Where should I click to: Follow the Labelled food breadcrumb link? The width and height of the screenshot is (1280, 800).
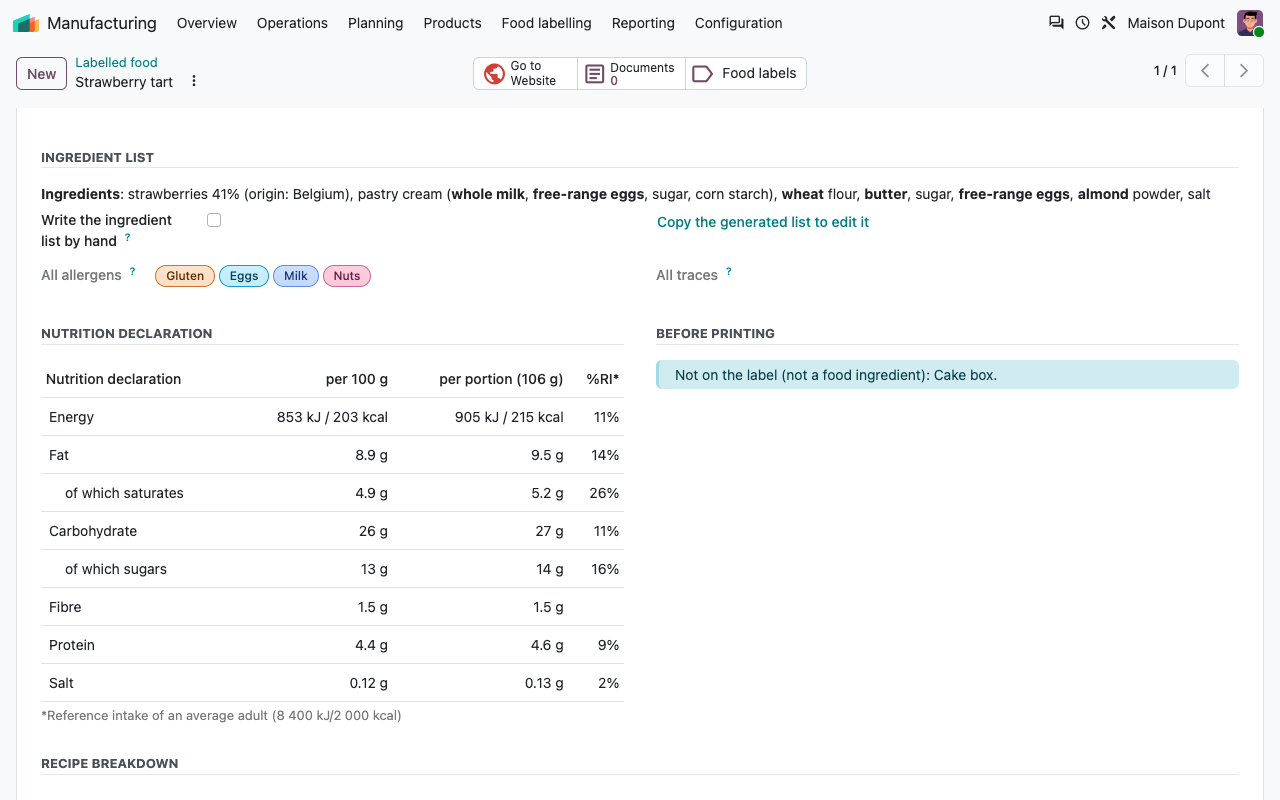[x=116, y=62]
